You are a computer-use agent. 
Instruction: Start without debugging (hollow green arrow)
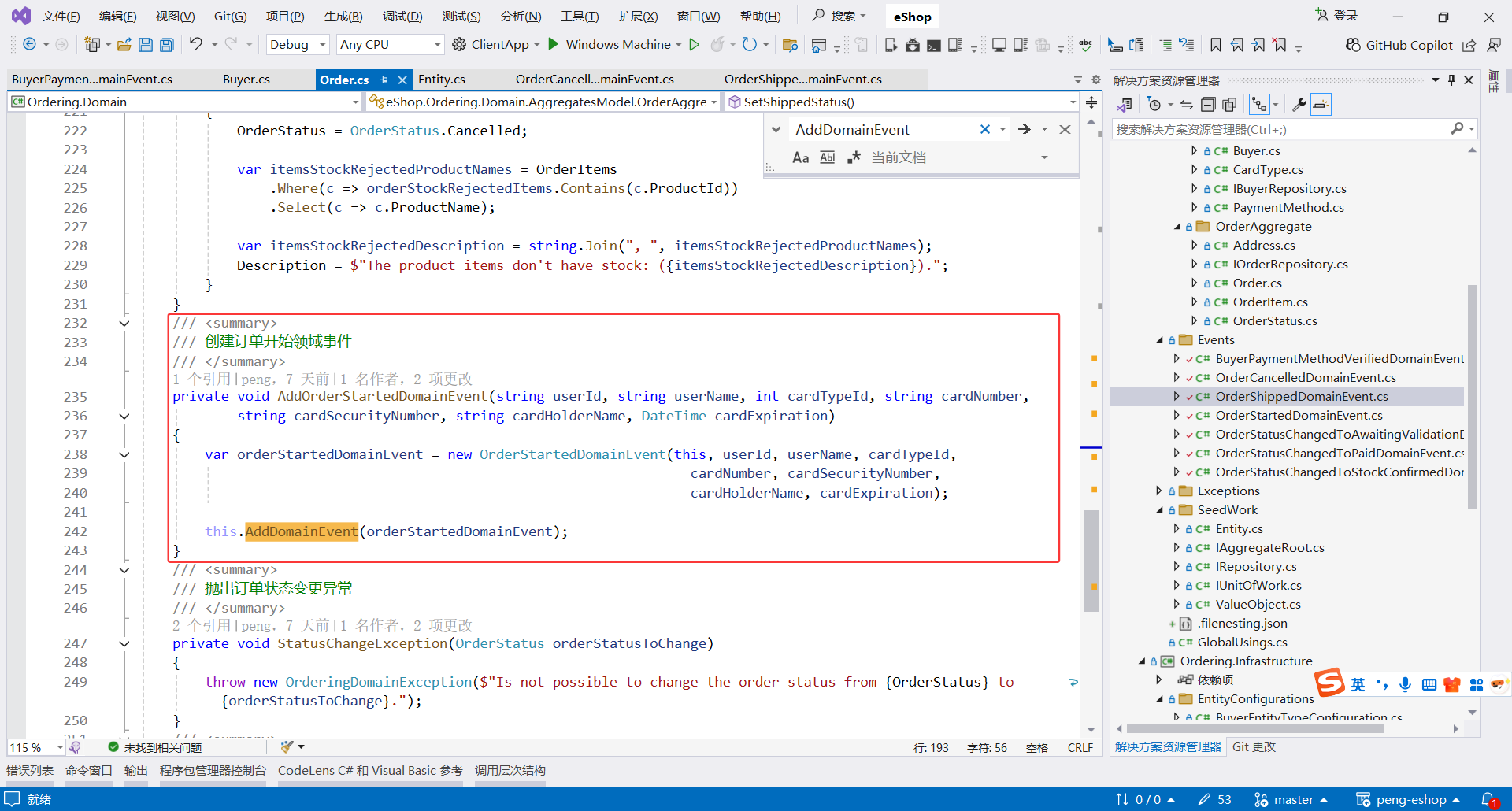click(x=694, y=45)
